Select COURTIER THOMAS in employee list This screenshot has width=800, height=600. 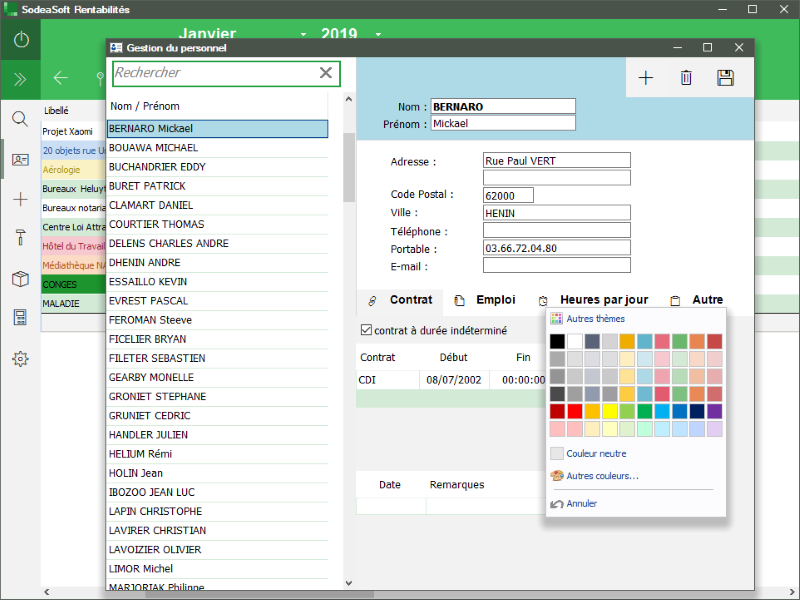(x=217, y=224)
